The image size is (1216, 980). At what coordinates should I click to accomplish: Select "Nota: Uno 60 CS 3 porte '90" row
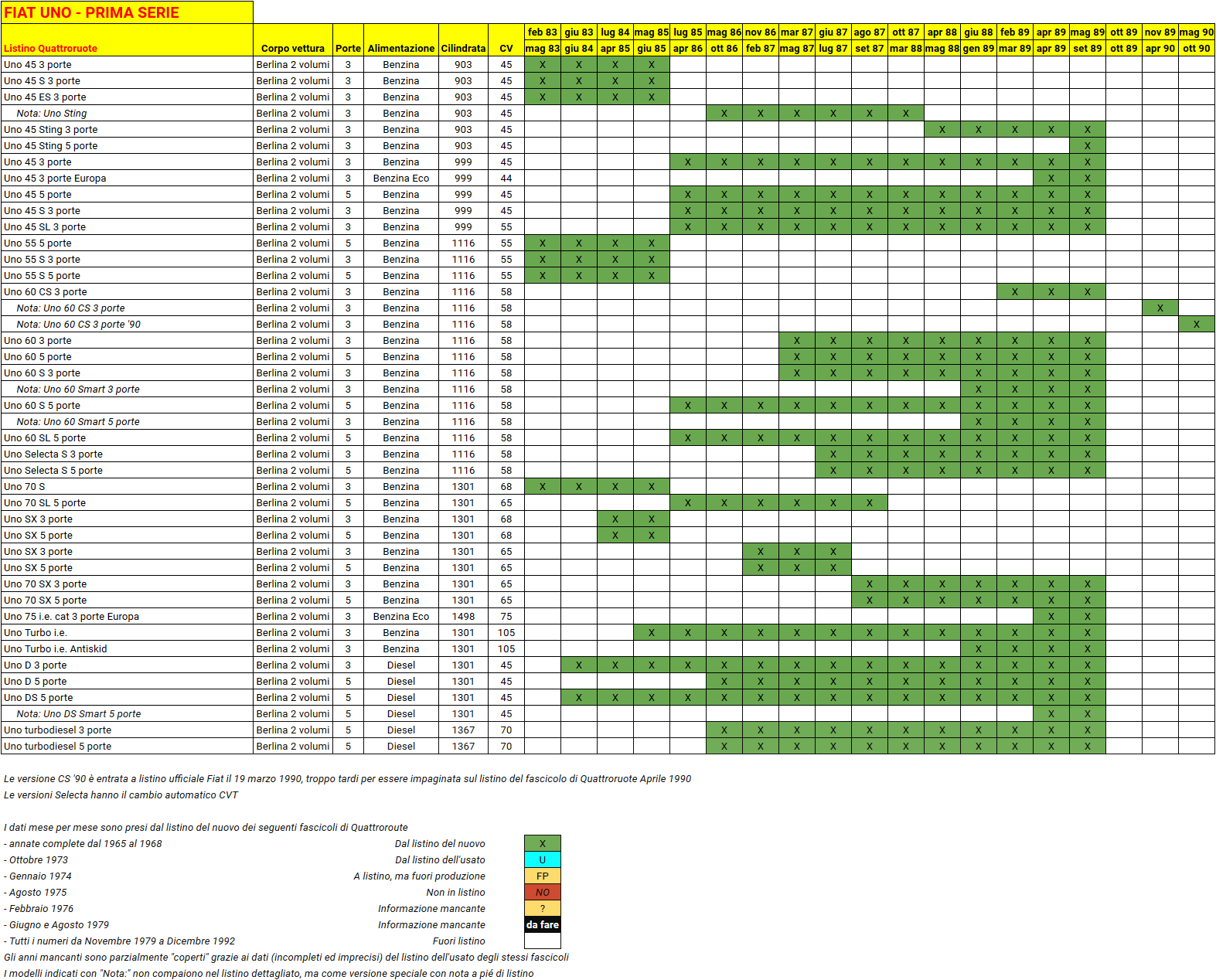tap(127, 324)
